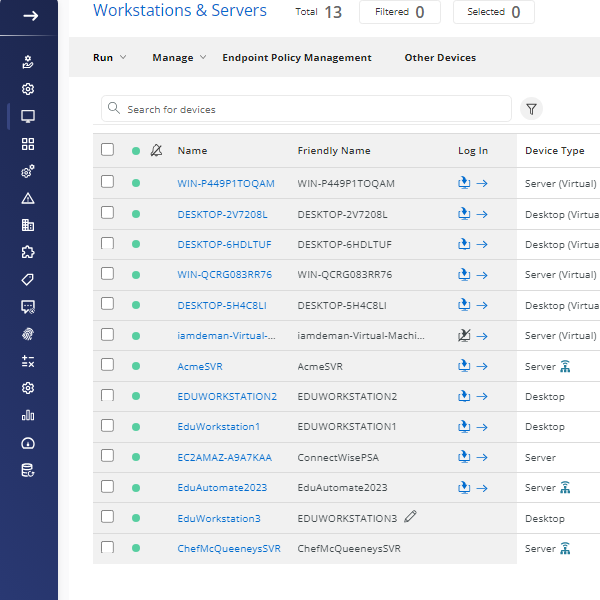Open the puzzle piece integrations icon
This screenshot has width=600, height=600.
click(28, 253)
